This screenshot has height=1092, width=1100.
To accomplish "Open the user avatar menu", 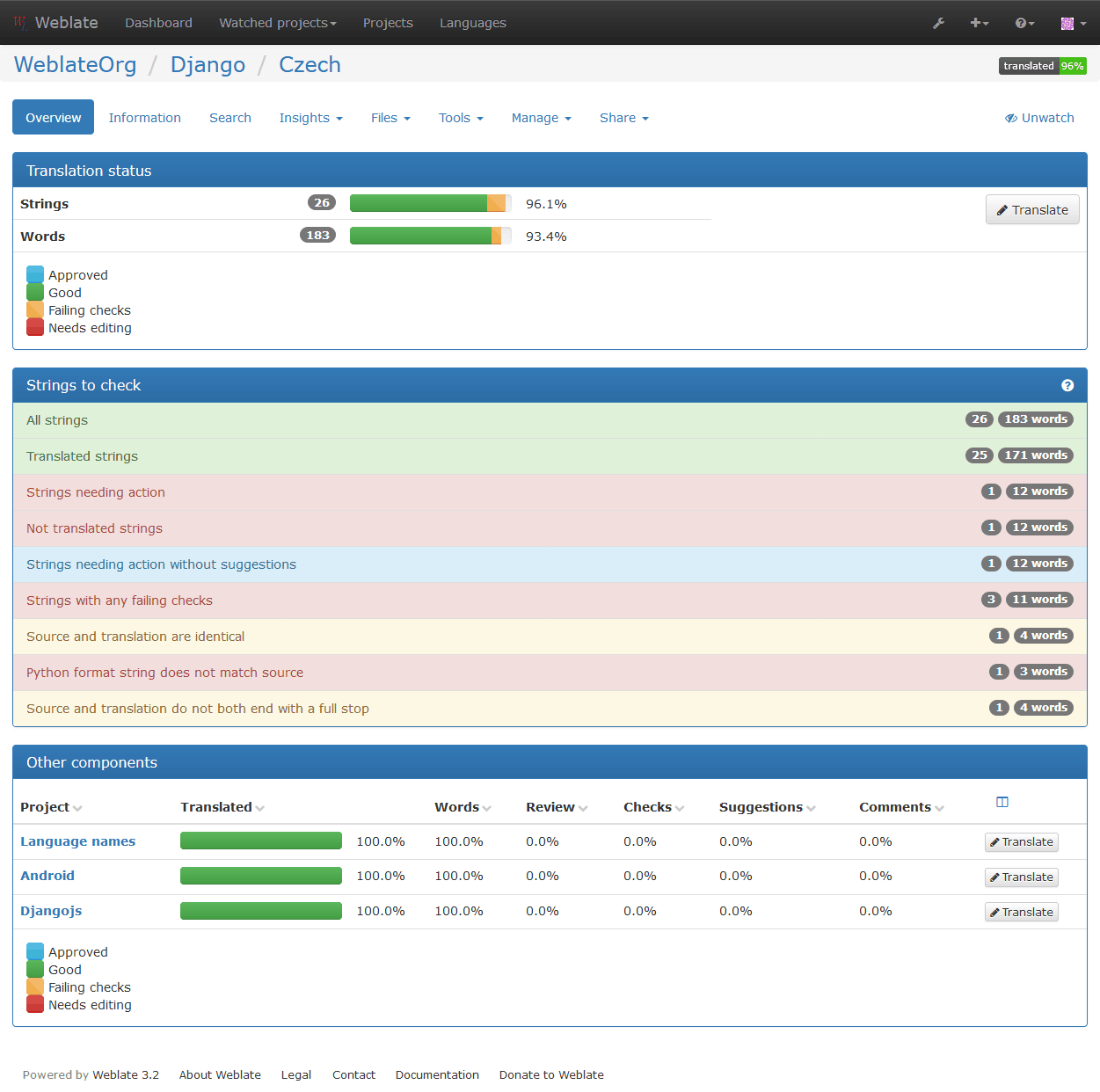I will [x=1074, y=23].
